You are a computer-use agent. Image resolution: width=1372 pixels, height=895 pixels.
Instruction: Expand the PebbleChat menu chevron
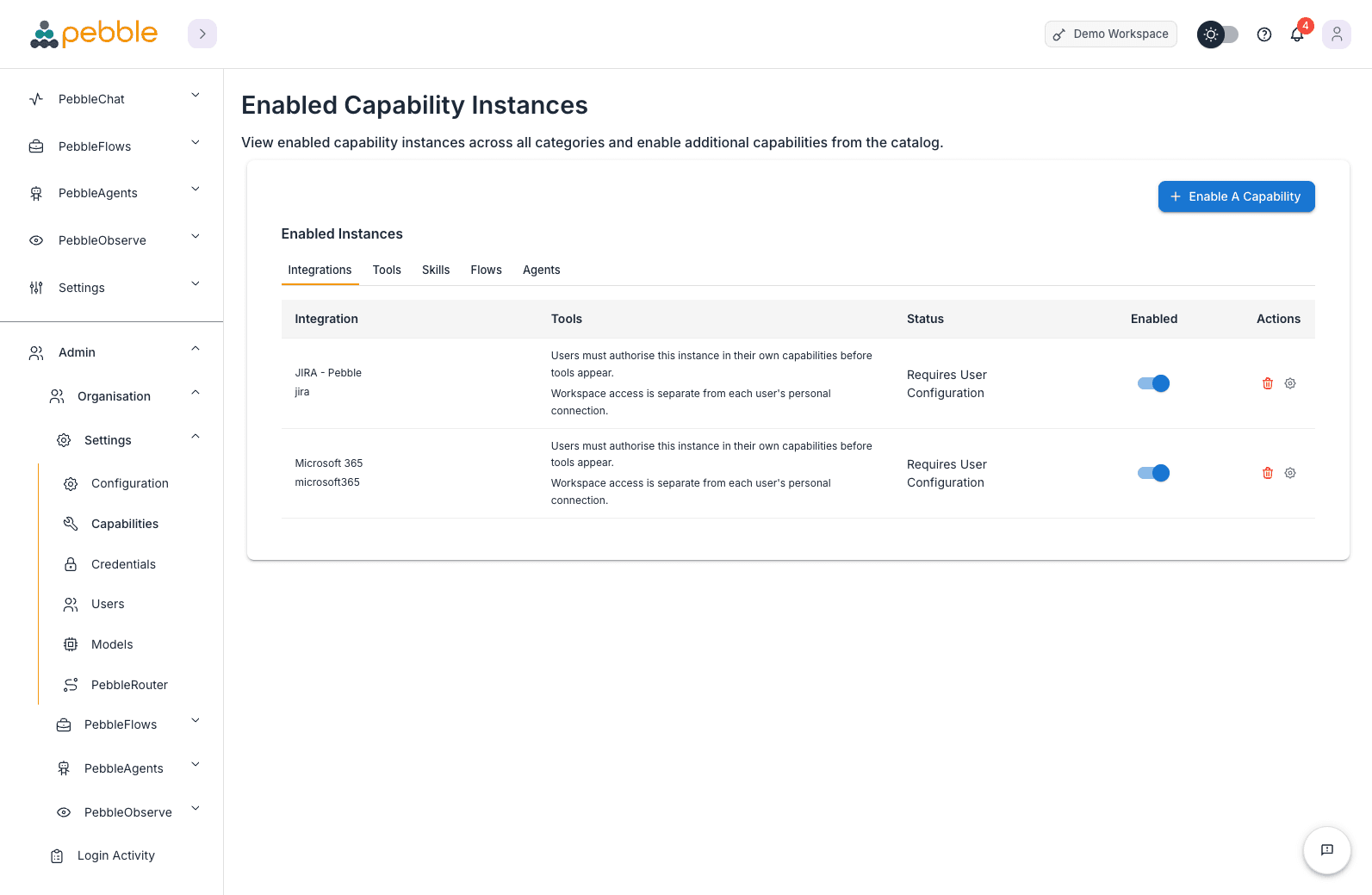click(x=196, y=96)
